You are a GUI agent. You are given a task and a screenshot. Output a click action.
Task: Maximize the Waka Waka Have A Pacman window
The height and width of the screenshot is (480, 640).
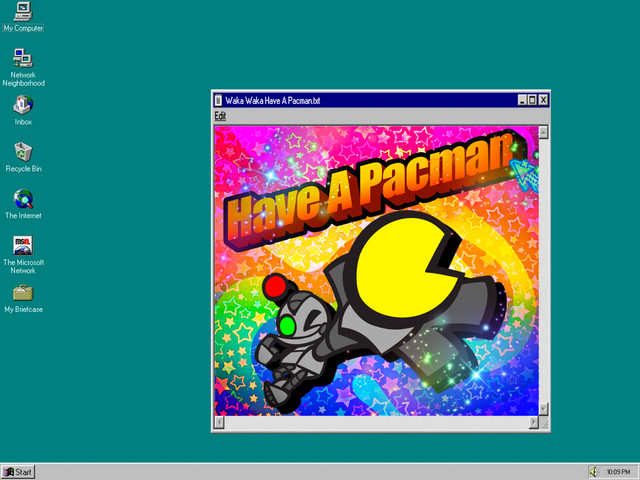click(532, 100)
